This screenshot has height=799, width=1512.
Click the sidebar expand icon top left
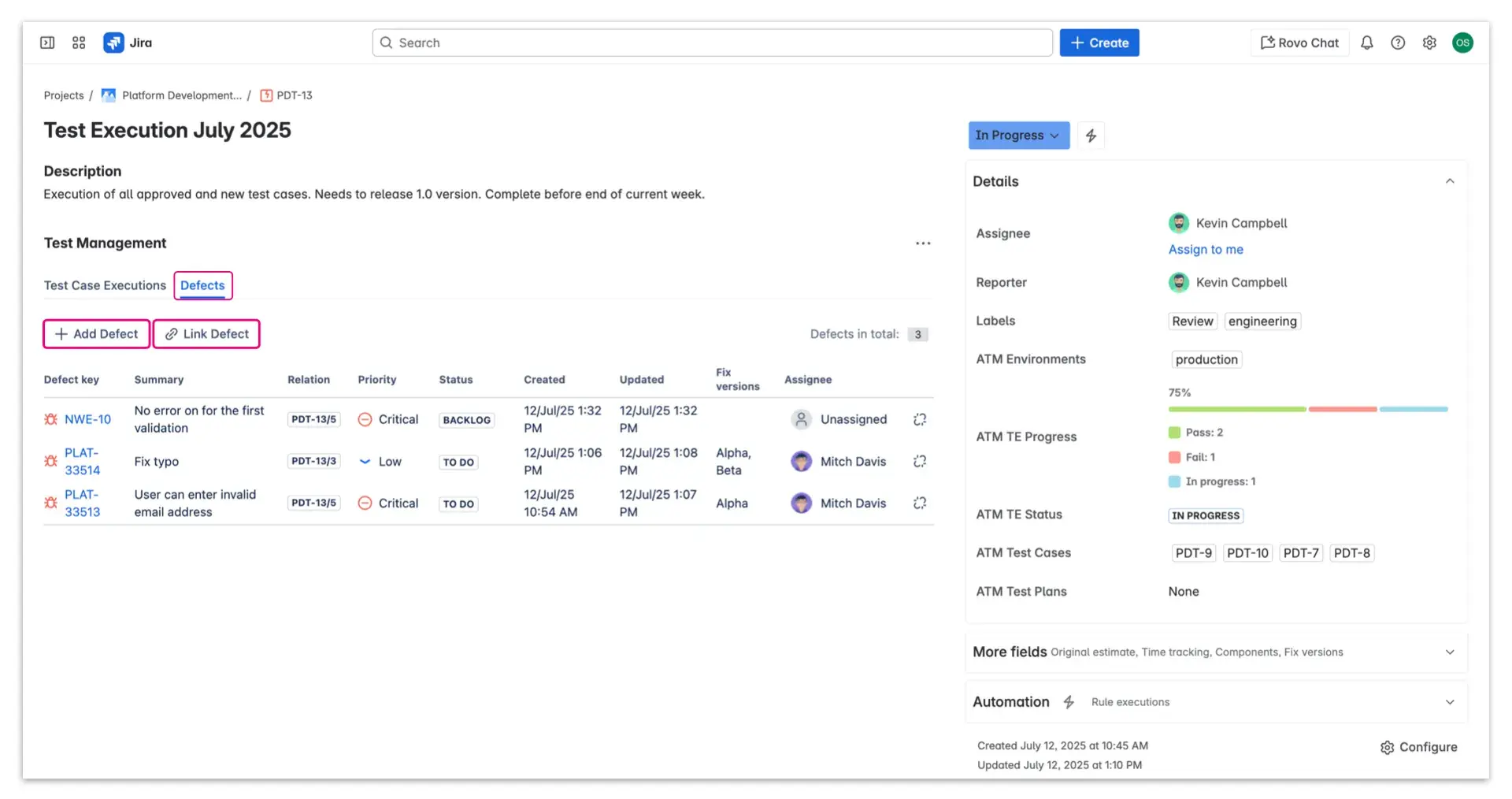(x=47, y=43)
